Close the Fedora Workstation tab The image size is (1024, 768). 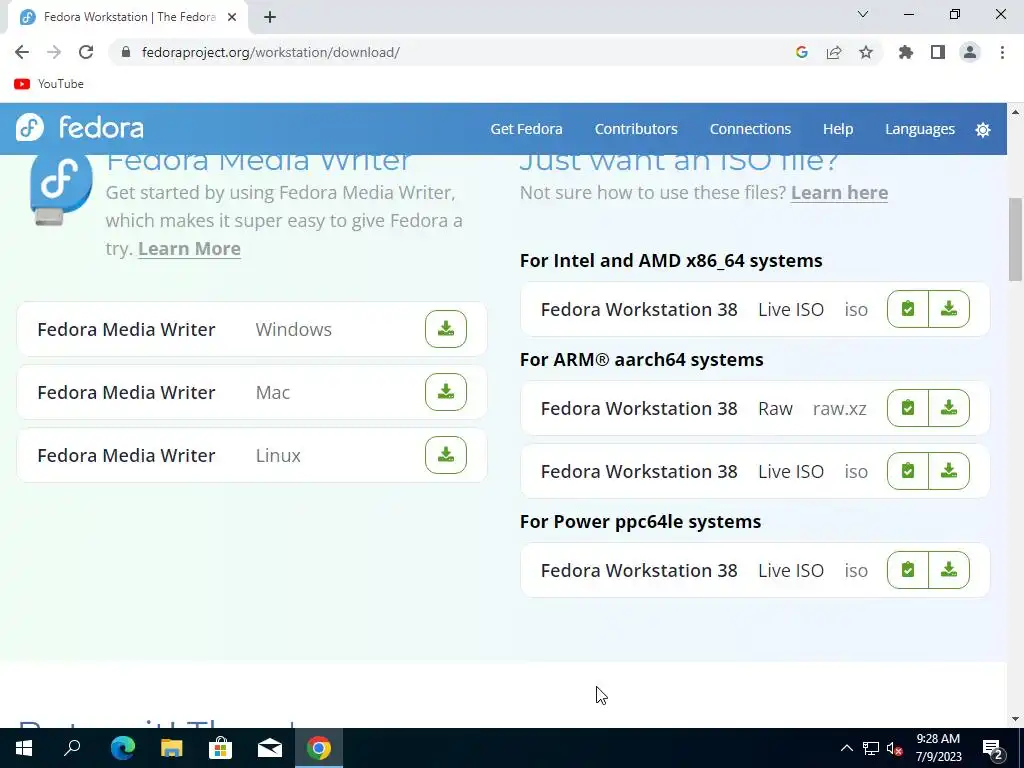pyautogui.click(x=232, y=17)
